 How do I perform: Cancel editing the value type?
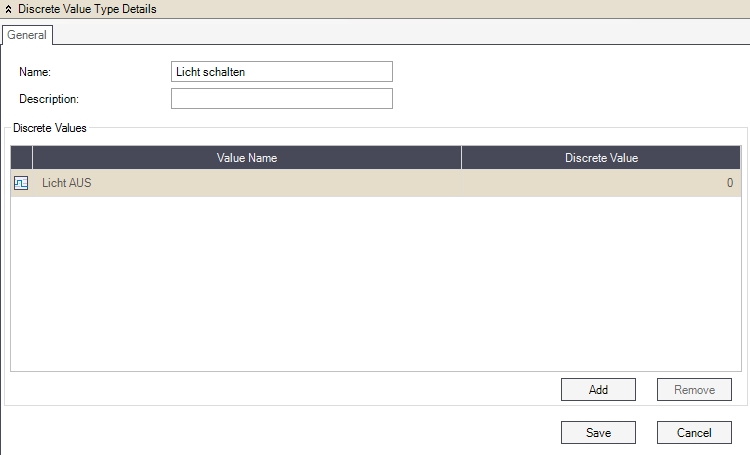pos(694,433)
